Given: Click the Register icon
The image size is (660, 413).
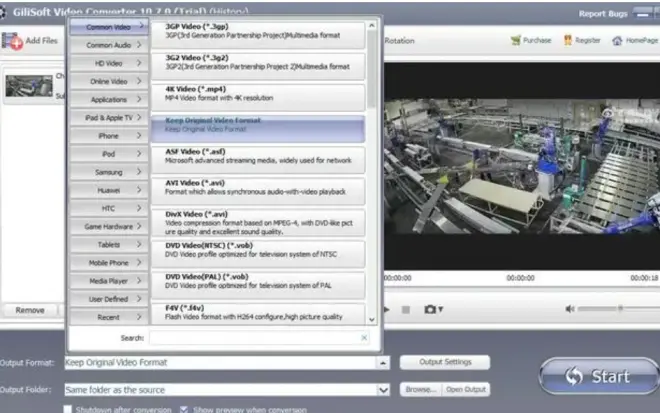Looking at the screenshot, I should [567, 41].
